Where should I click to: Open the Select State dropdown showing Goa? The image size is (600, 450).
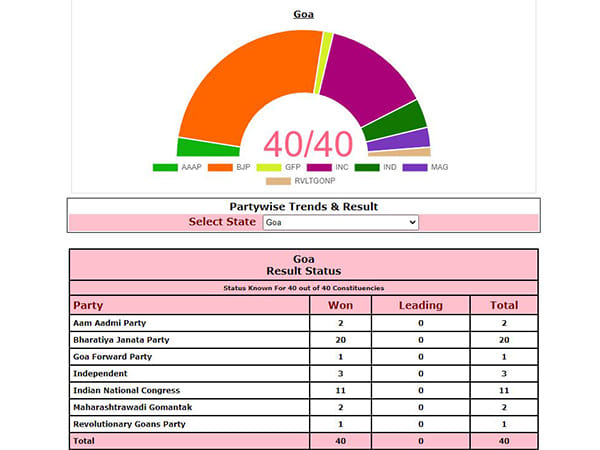pos(341,222)
